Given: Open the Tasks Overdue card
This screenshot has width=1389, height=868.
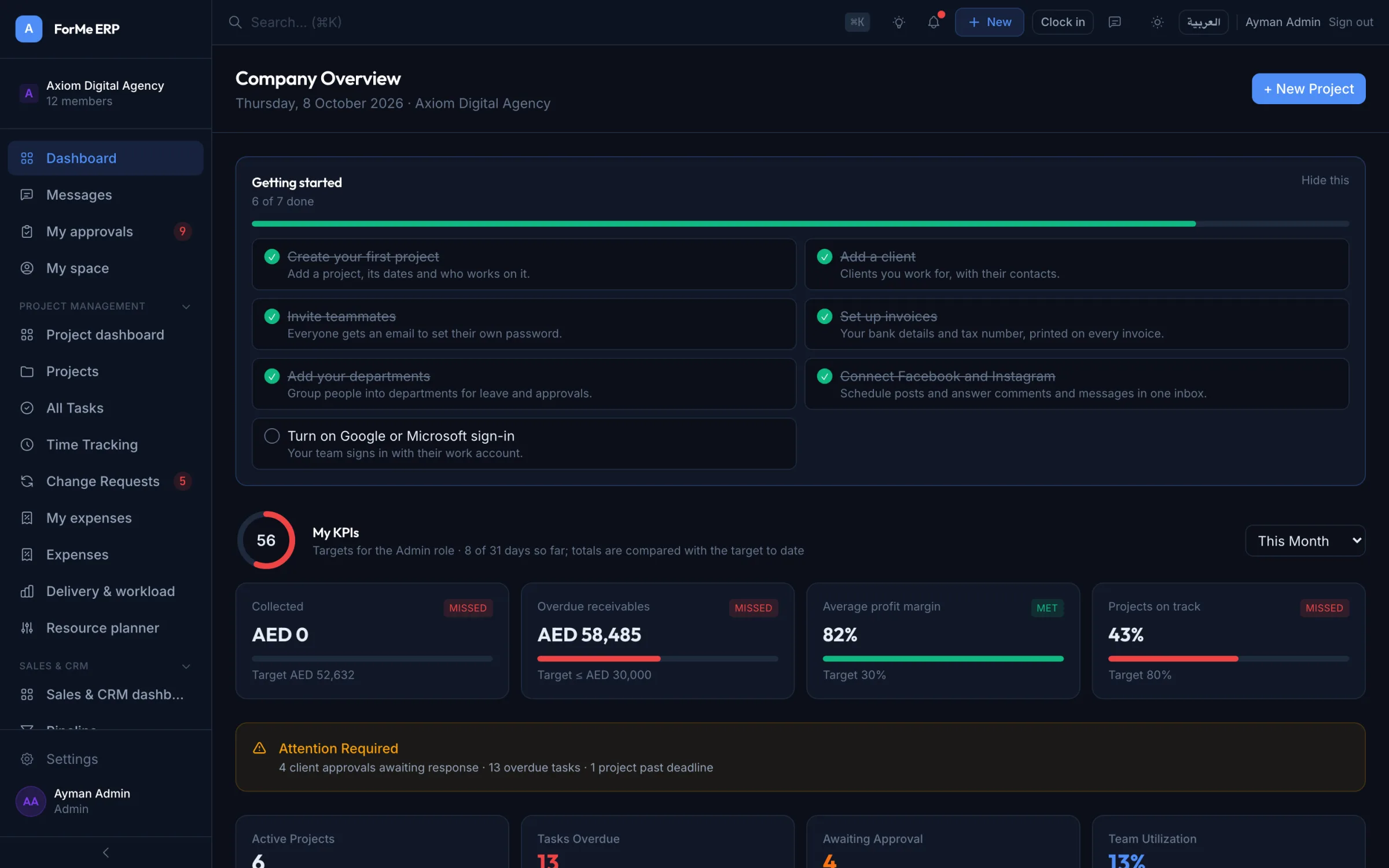Looking at the screenshot, I should 657,842.
